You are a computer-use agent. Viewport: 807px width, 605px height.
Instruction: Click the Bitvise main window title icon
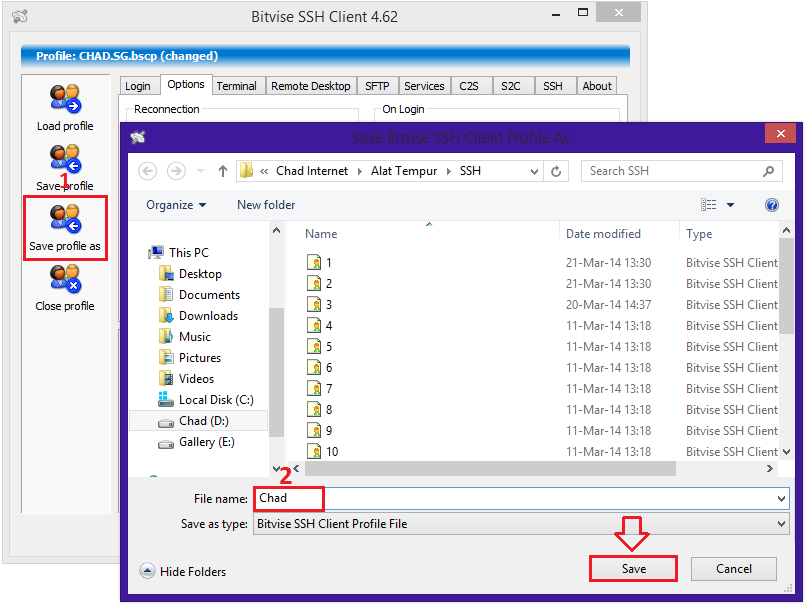pos(20,17)
